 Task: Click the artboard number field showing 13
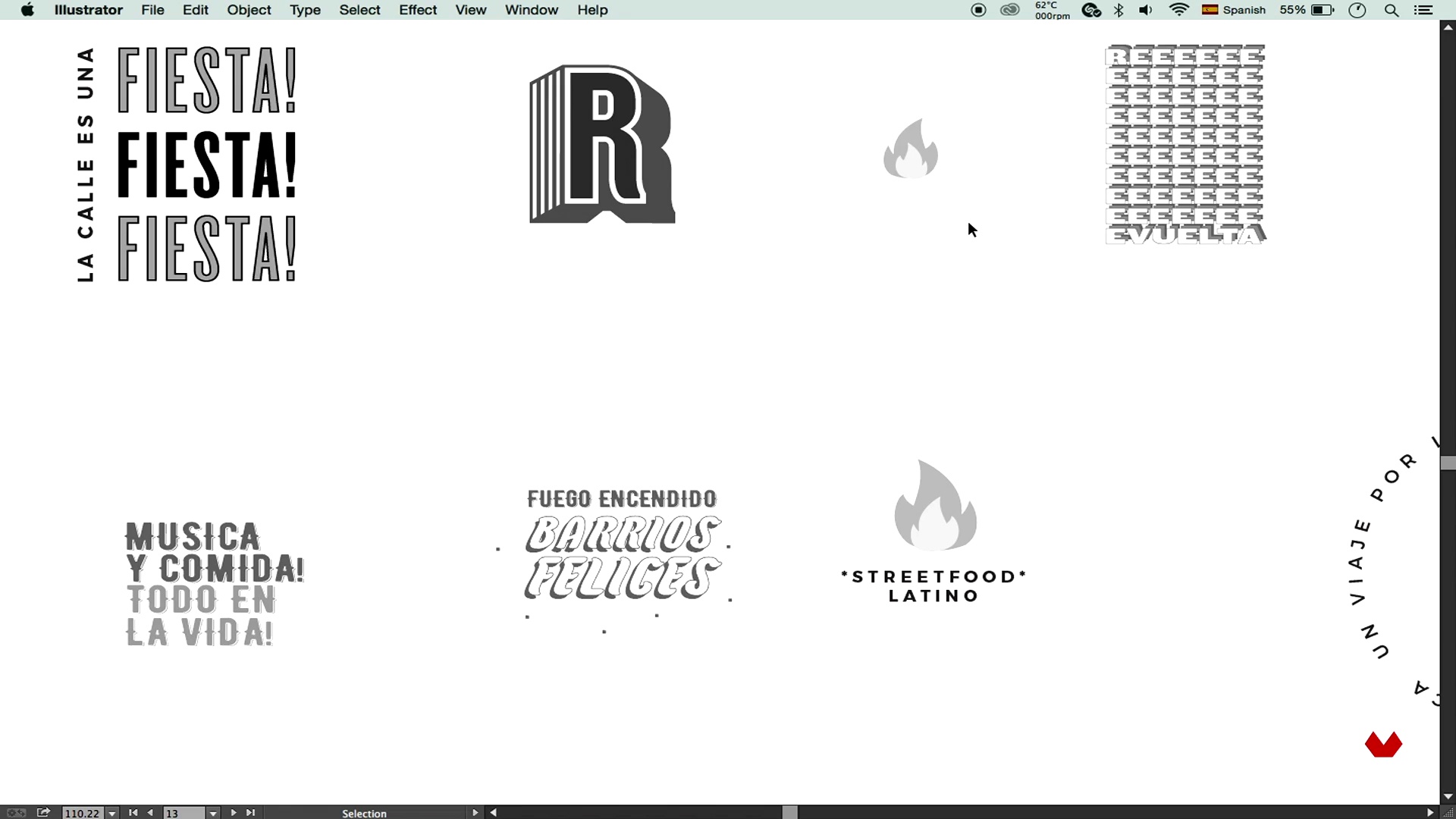184,813
